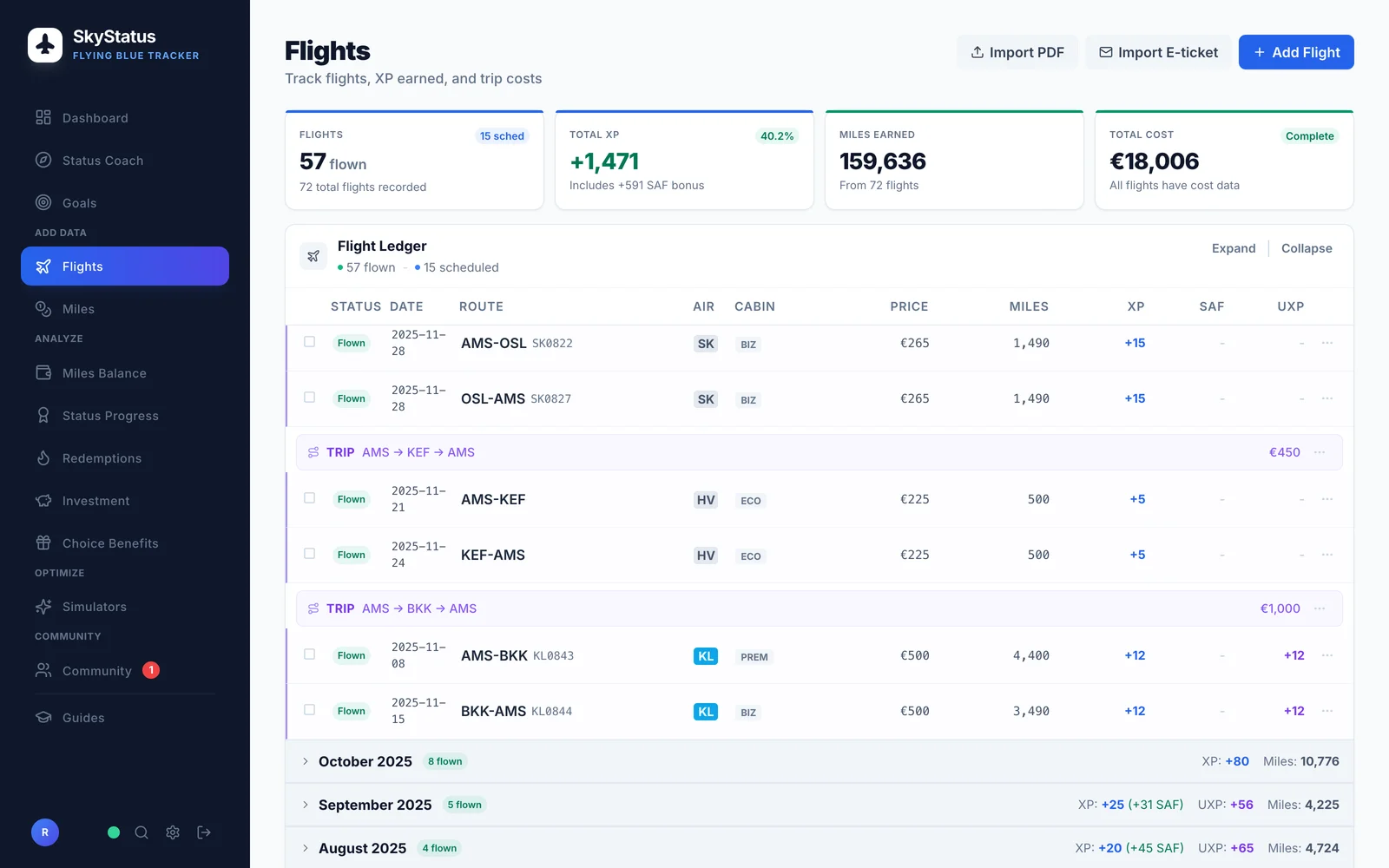The height and width of the screenshot is (868, 1389).
Task: Click the €1,000 trip total
Action: (1280, 608)
